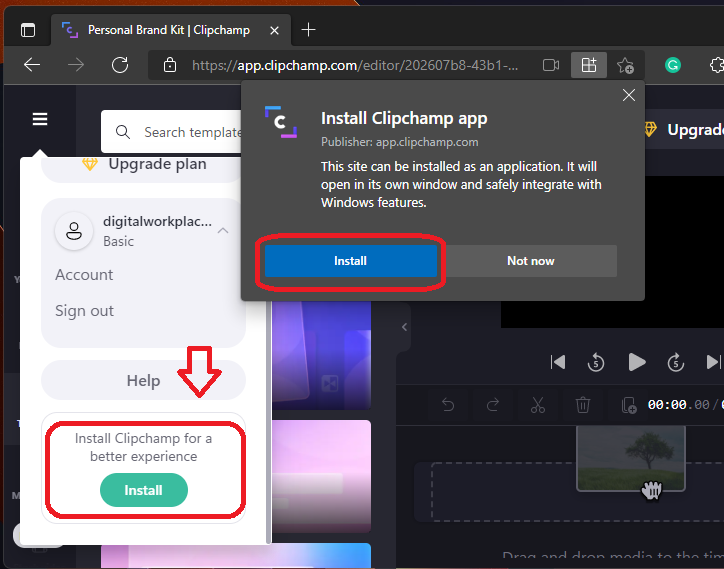Click the Redo icon in timeline toolbar

493,405
